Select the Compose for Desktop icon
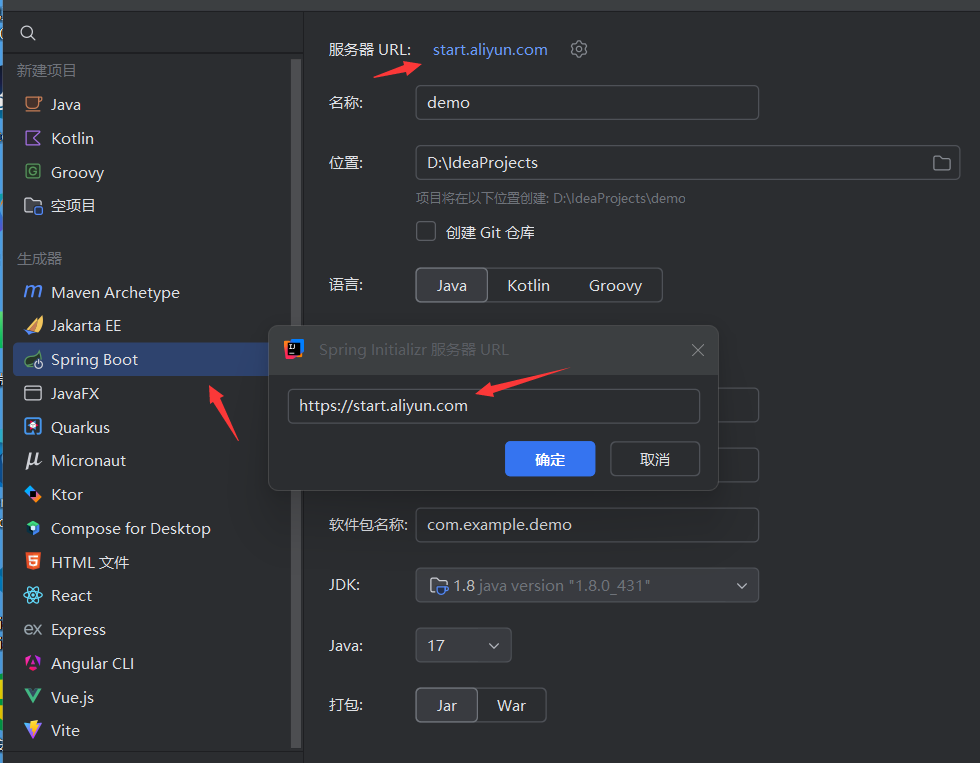980x763 pixels. coord(33,528)
